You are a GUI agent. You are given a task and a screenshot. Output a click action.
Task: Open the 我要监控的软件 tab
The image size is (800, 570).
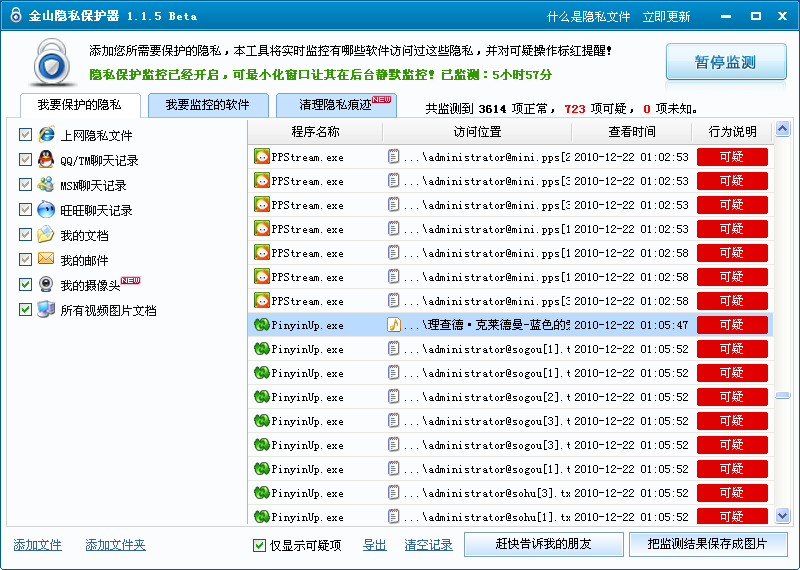click(x=208, y=105)
